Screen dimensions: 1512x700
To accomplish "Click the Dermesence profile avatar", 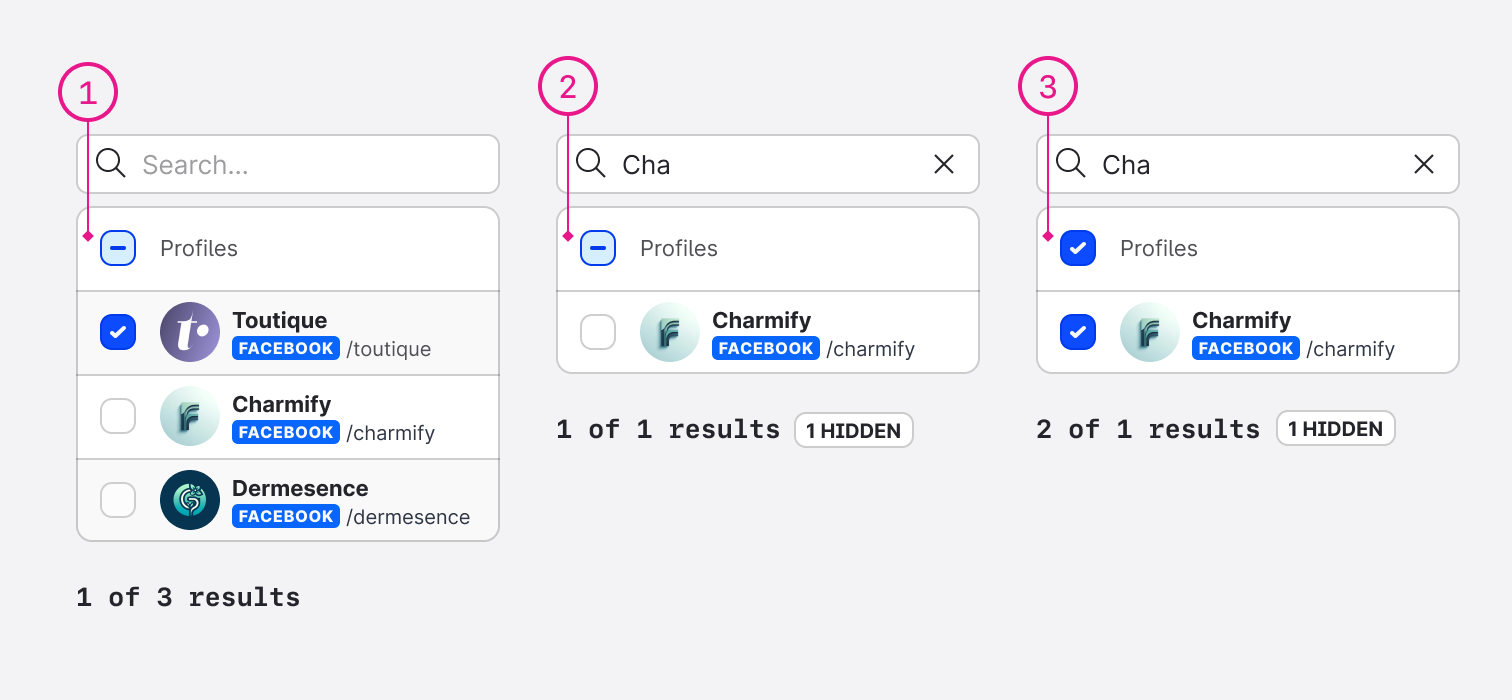I will click(189, 500).
